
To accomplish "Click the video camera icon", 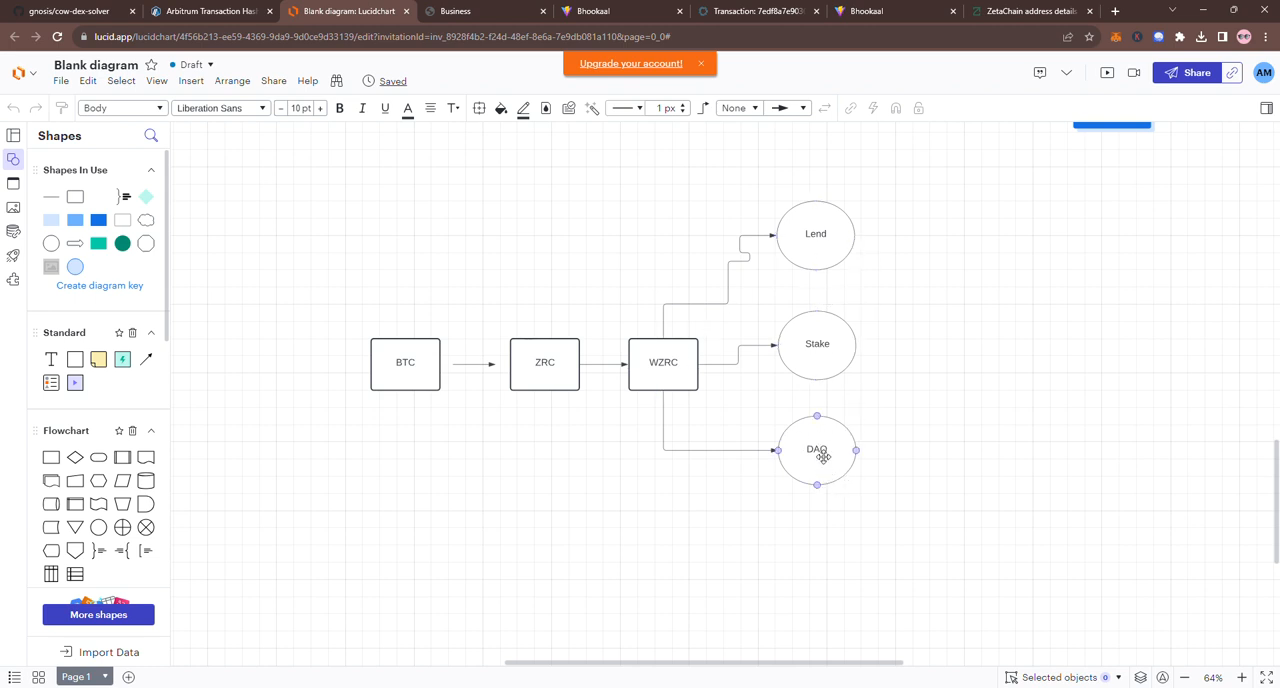I will [x=1134, y=73].
